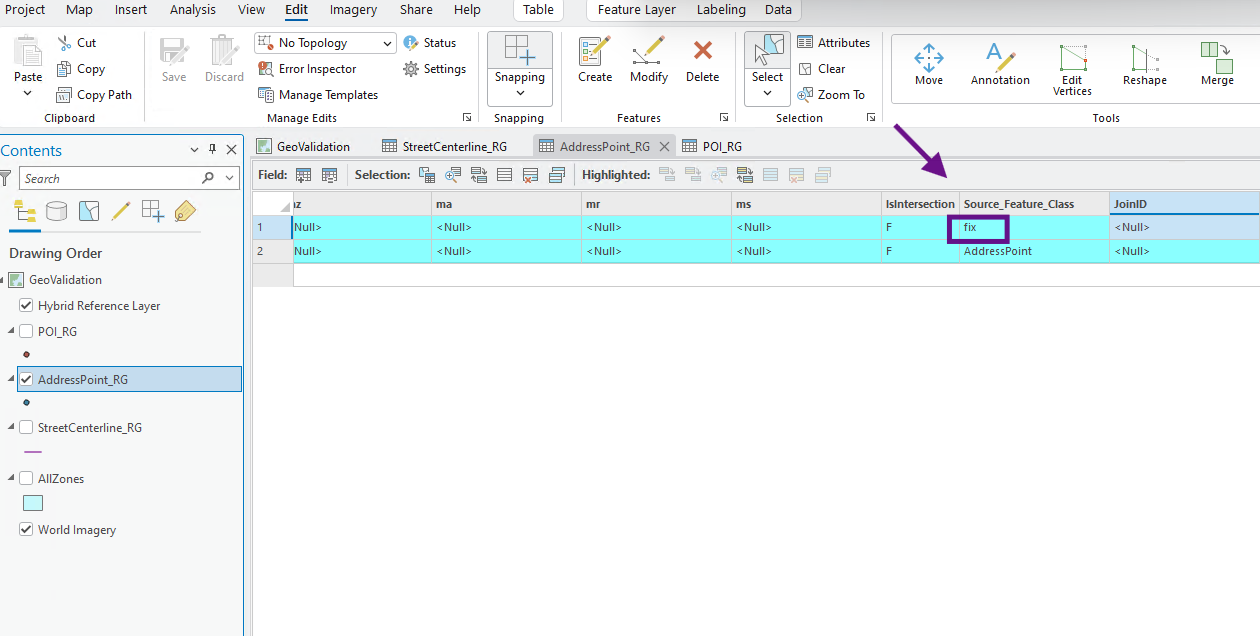Turn on the StreetCenterline_RG layer checkbox

(26, 428)
